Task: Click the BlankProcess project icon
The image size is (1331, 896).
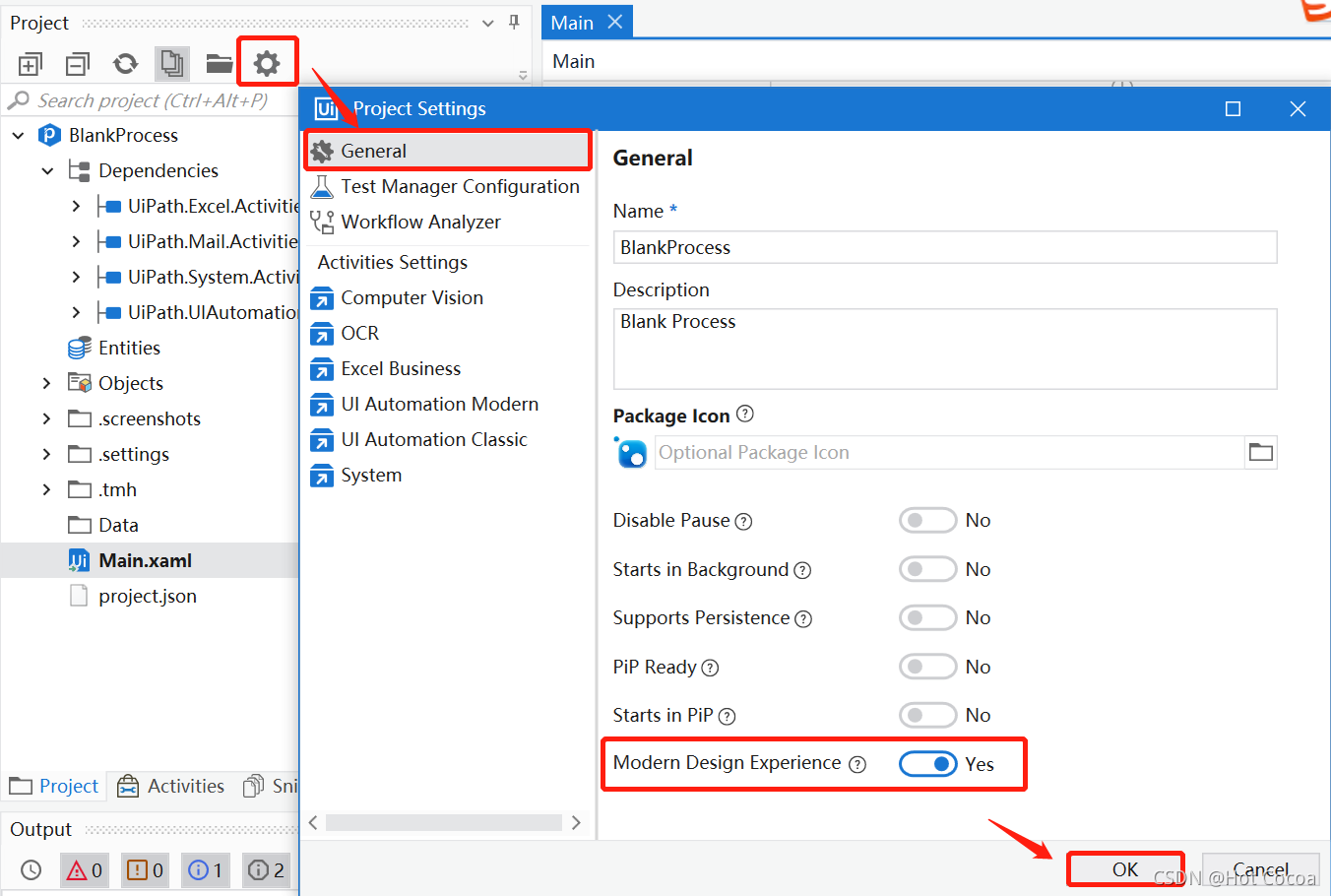Action: point(49,135)
